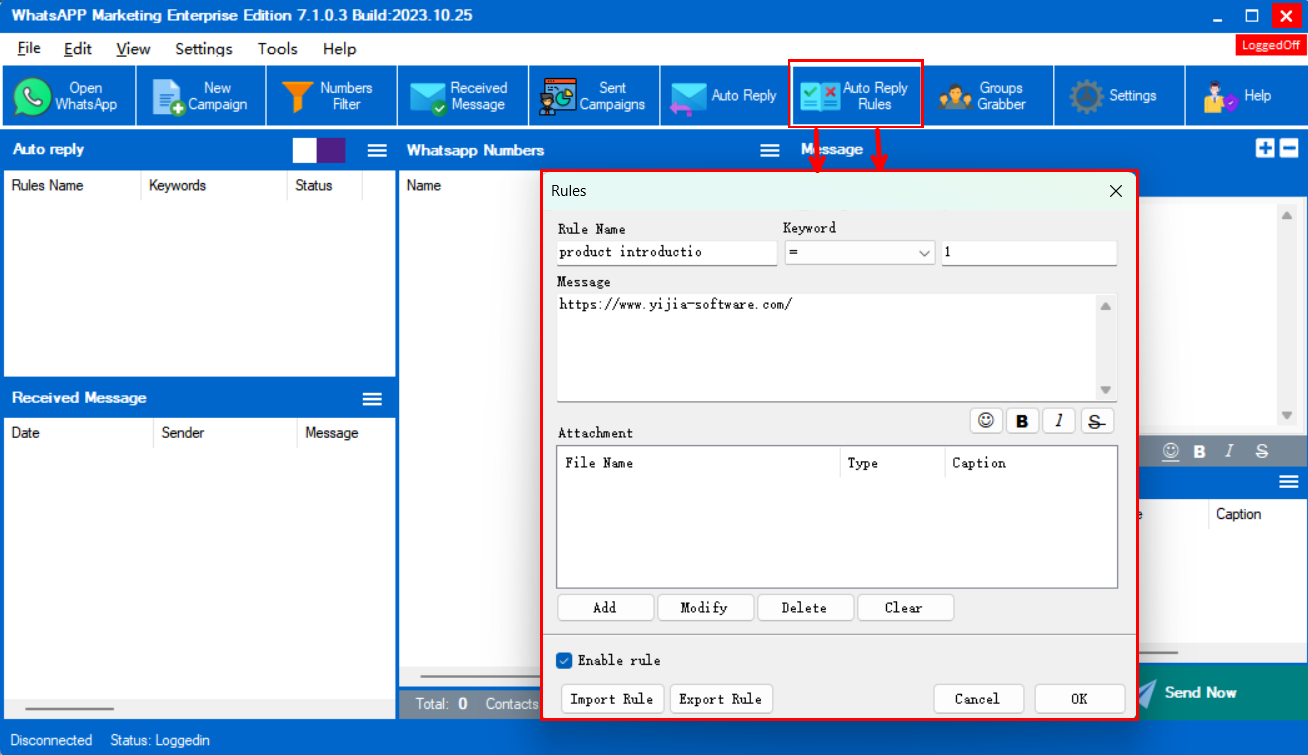1308x755 pixels.
Task: Apply strikethrough in the Rules dialog
Action: pos(1096,421)
